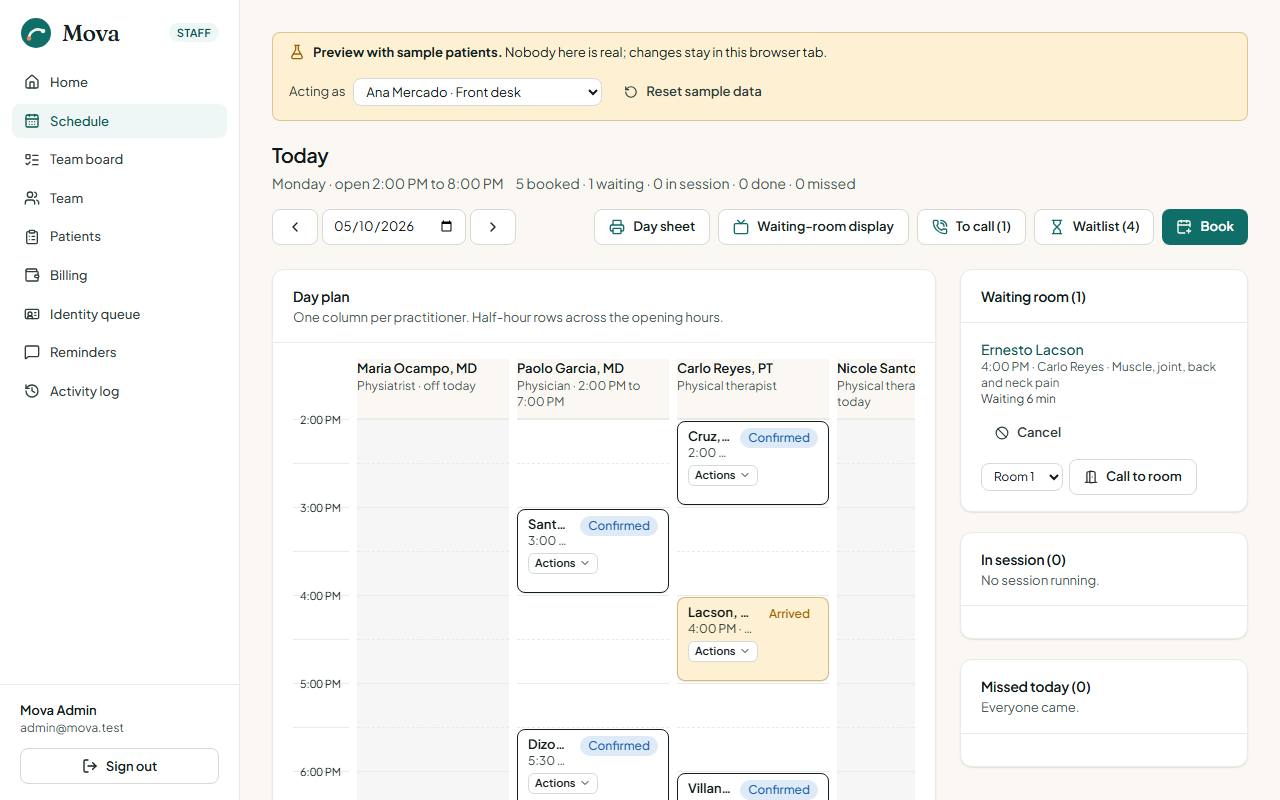Click the Schedule calendar icon in sidebar
This screenshot has width=1280, height=800.
[32, 121]
